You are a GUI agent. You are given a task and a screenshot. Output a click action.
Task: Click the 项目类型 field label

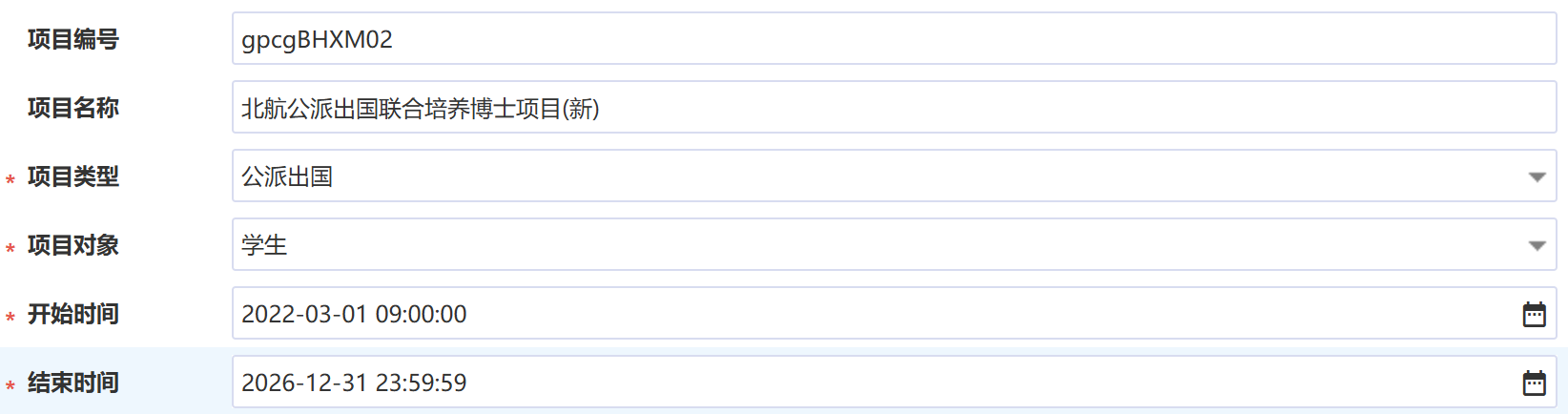[73, 176]
